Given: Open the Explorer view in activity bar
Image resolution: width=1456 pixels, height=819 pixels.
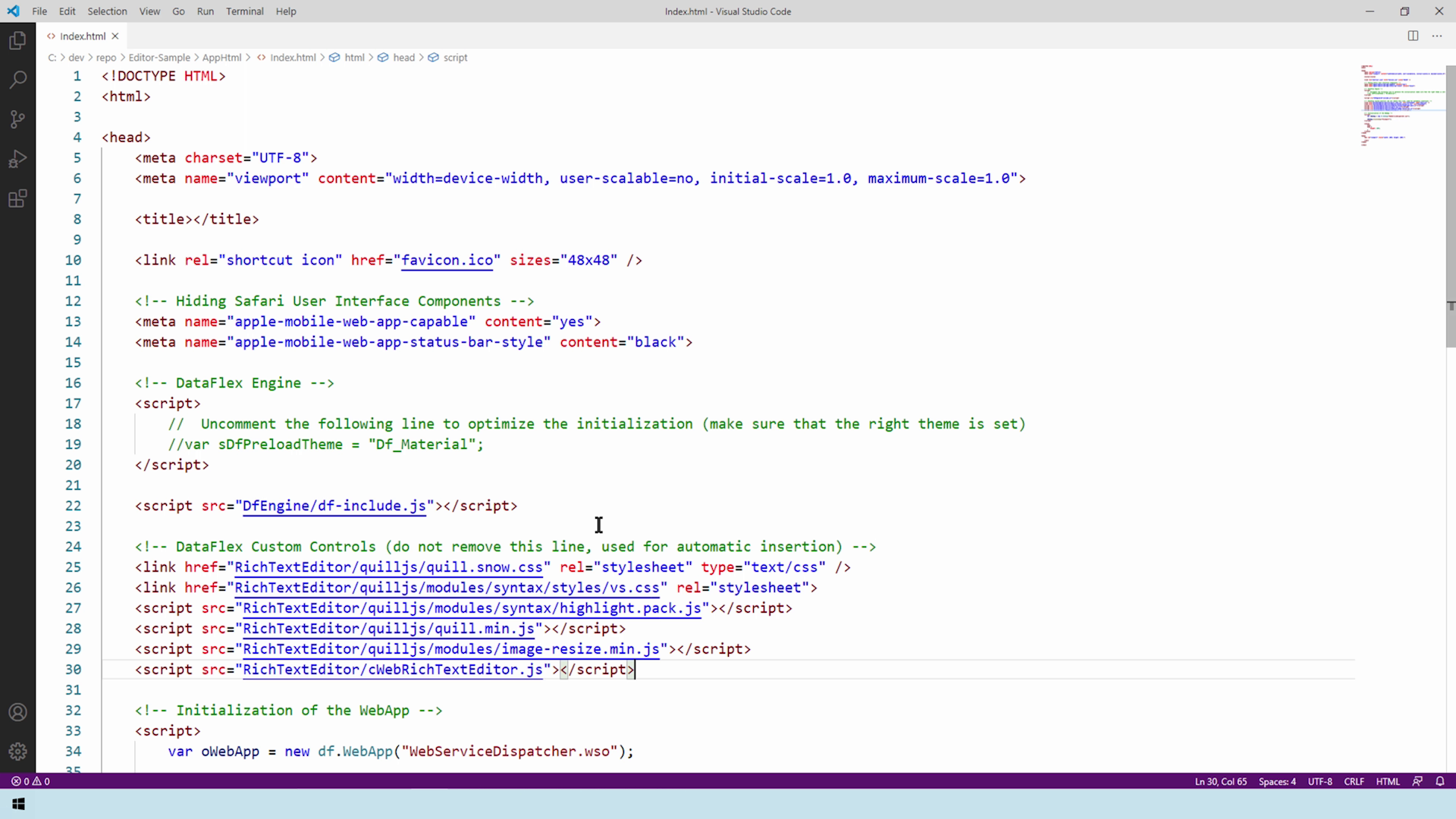Looking at the screenshot, I should (x=17, y=40).
